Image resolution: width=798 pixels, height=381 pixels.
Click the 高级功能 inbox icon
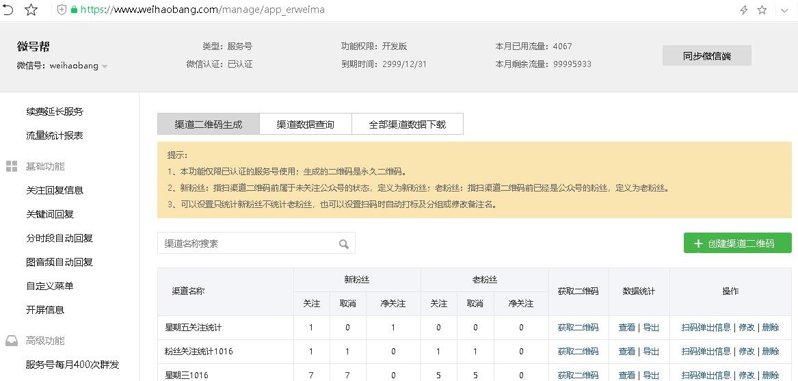[12, 341]
